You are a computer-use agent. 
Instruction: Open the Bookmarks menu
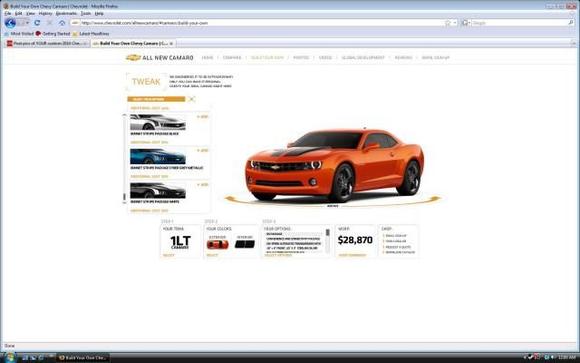66,13
